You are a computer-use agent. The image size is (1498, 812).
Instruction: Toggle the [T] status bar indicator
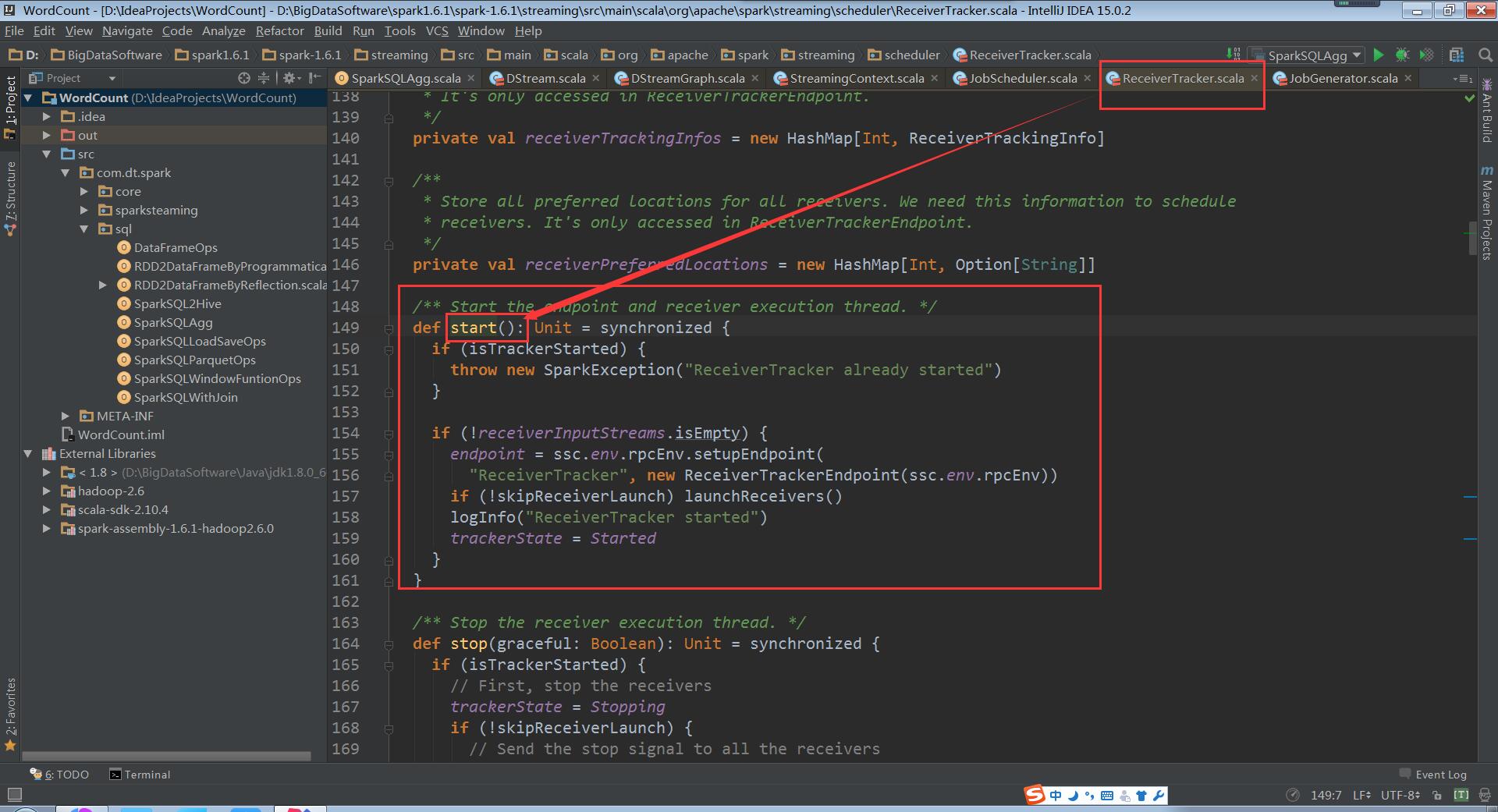tap(1461, 796)
